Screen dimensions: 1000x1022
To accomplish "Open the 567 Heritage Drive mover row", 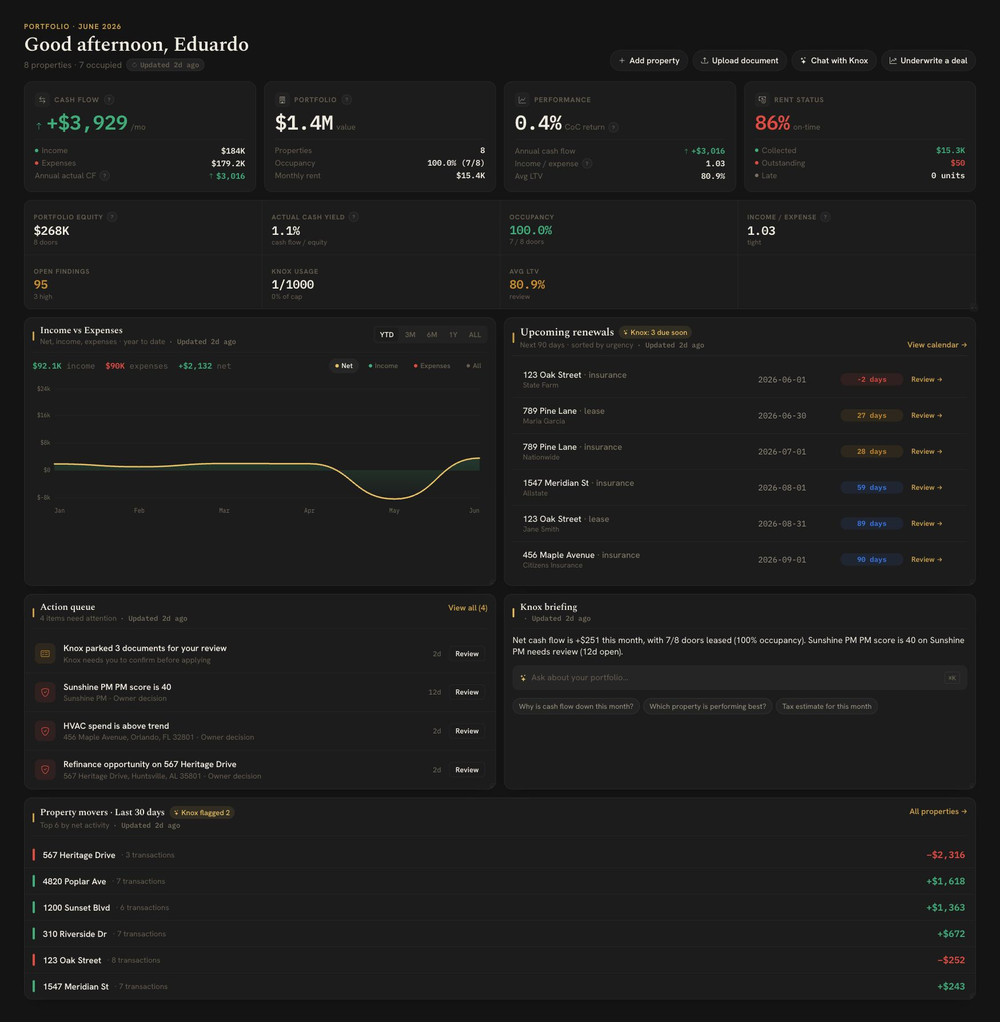I will [499, 855].
